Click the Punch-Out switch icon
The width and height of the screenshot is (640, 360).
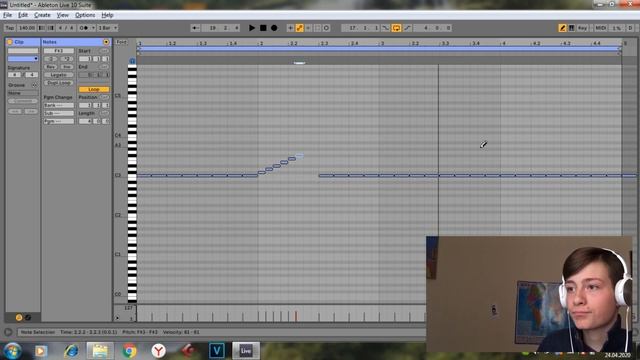[407, 28]
